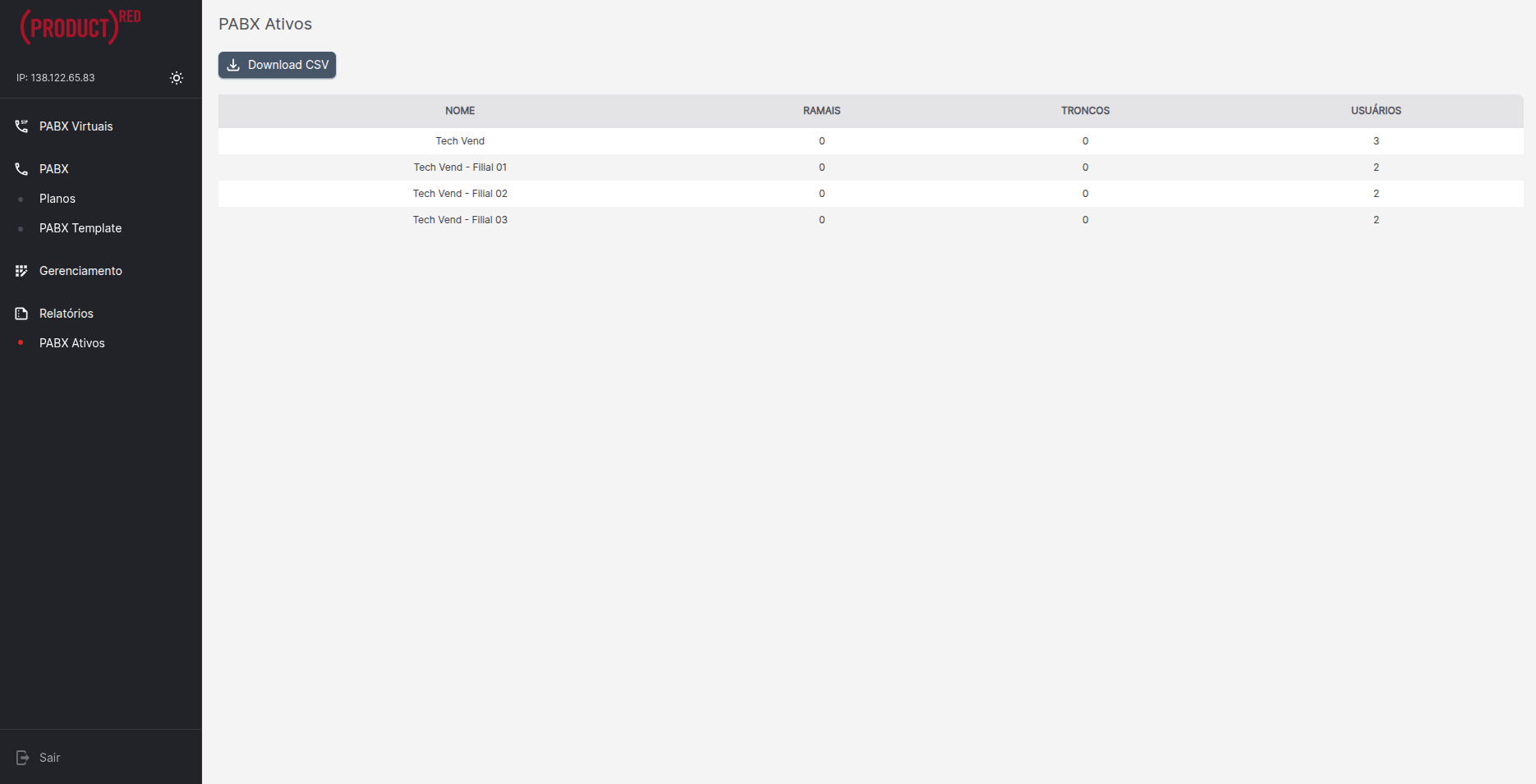The width and height of the screenshot is (1536, 784).
Task: Open the PABX Template submenu item
Action: 80,228
